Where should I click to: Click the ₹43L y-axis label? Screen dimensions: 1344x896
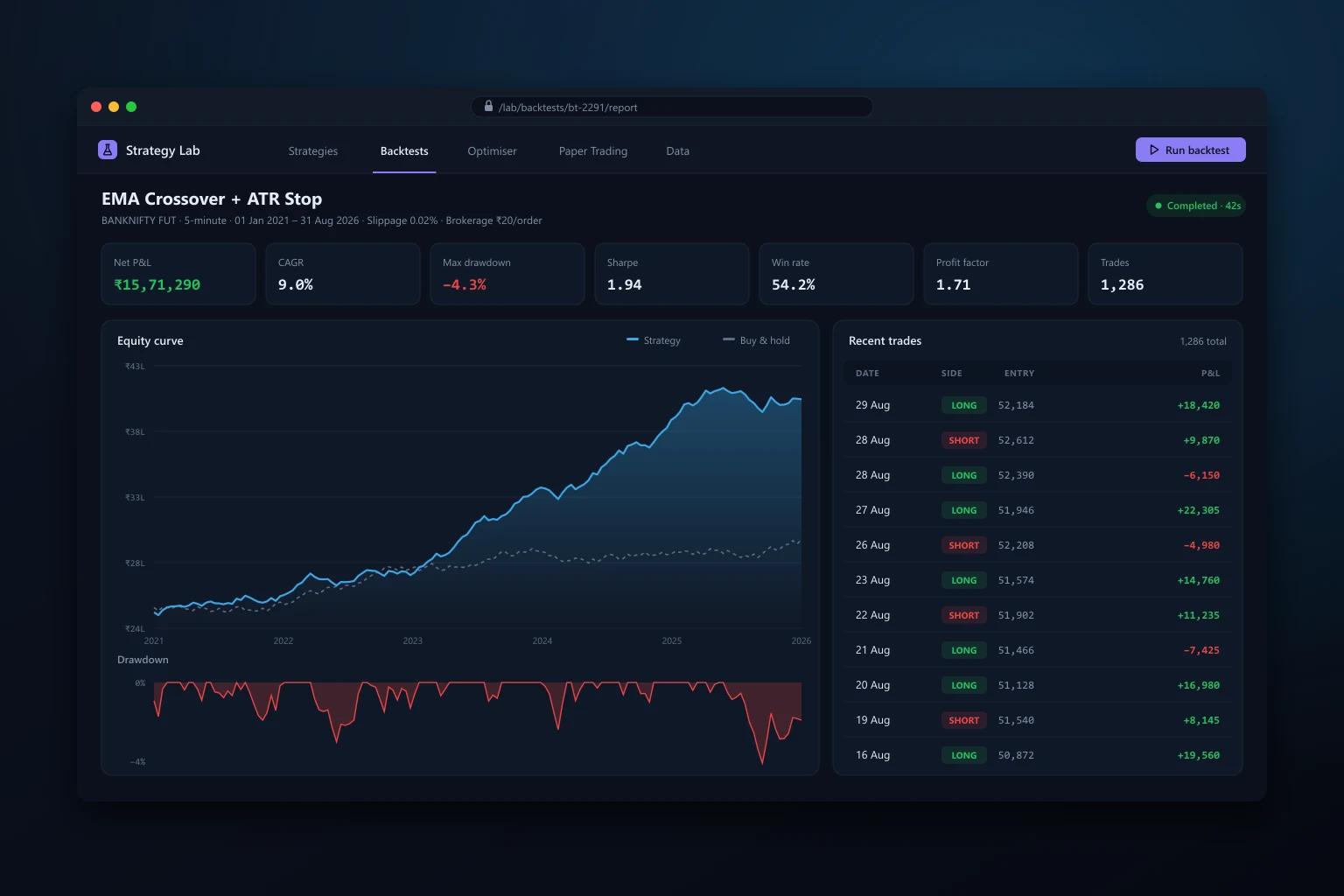point(135,367)
